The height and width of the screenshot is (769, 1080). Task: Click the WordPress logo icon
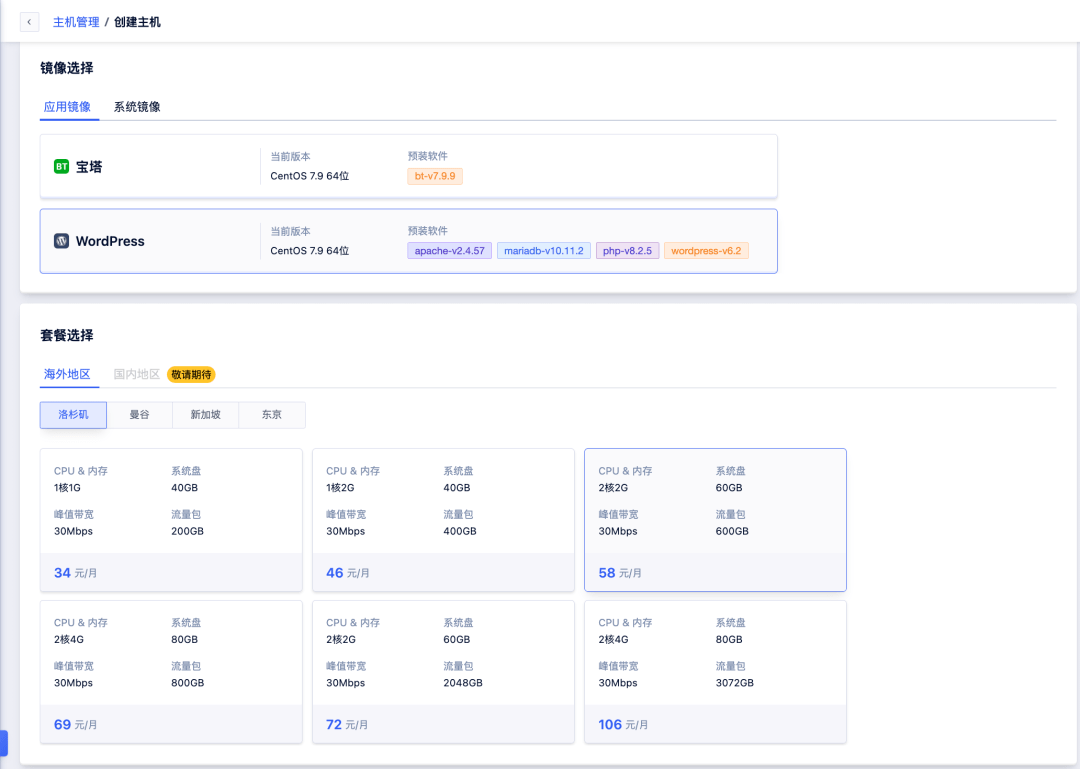coord(61,241)
